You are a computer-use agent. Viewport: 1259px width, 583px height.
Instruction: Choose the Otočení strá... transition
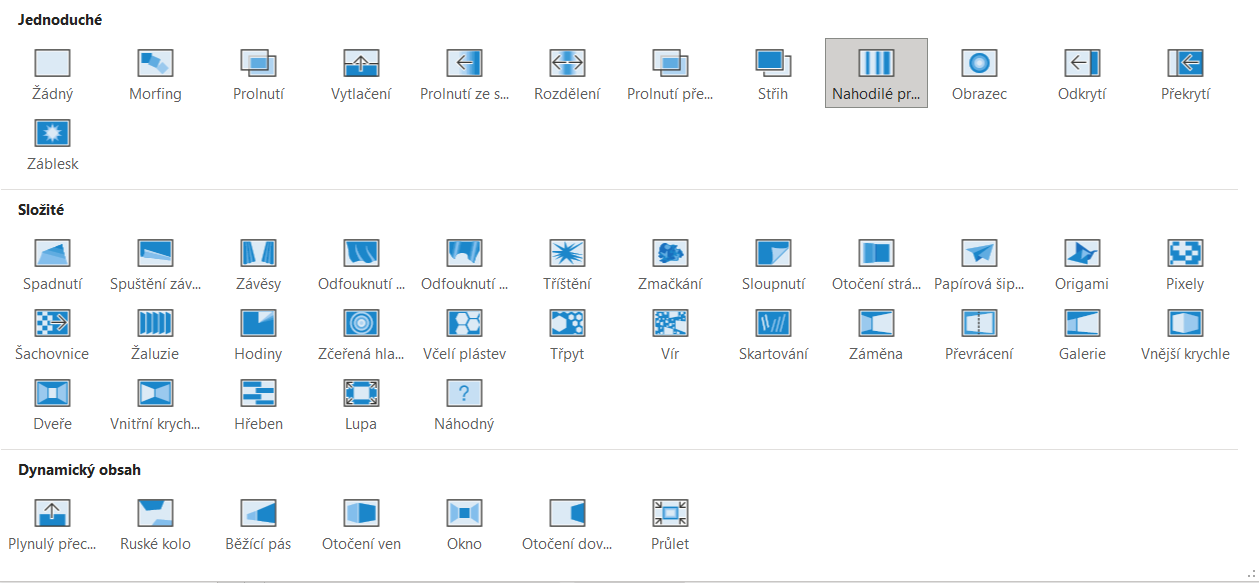(x=876, y=263)
